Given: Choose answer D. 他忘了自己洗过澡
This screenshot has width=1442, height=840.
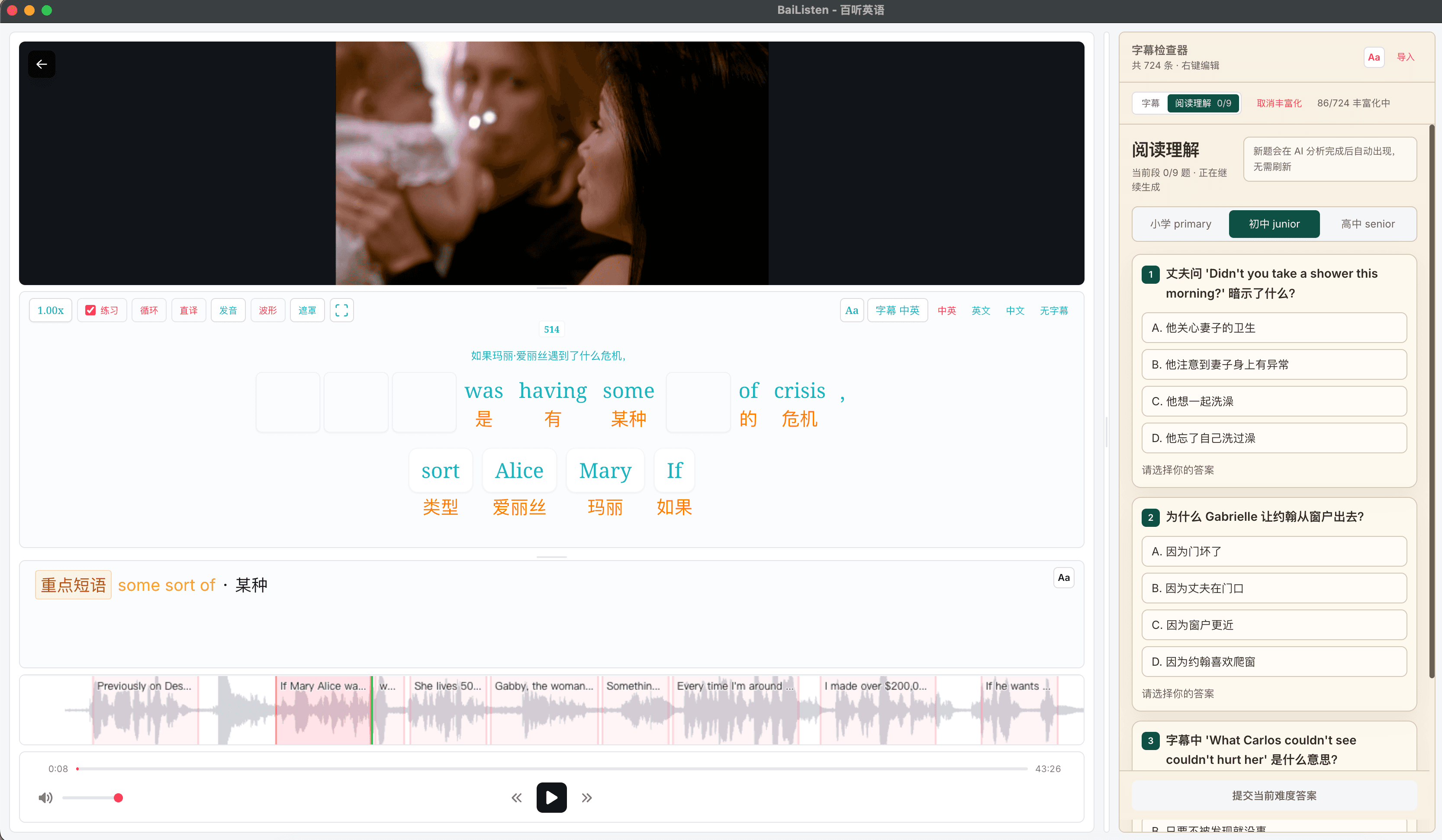Looking at the screenshot, I should 1275,438.
